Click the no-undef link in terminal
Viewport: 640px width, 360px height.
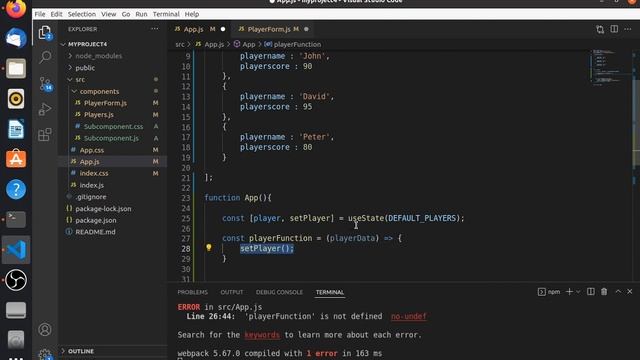coord(409,316)
